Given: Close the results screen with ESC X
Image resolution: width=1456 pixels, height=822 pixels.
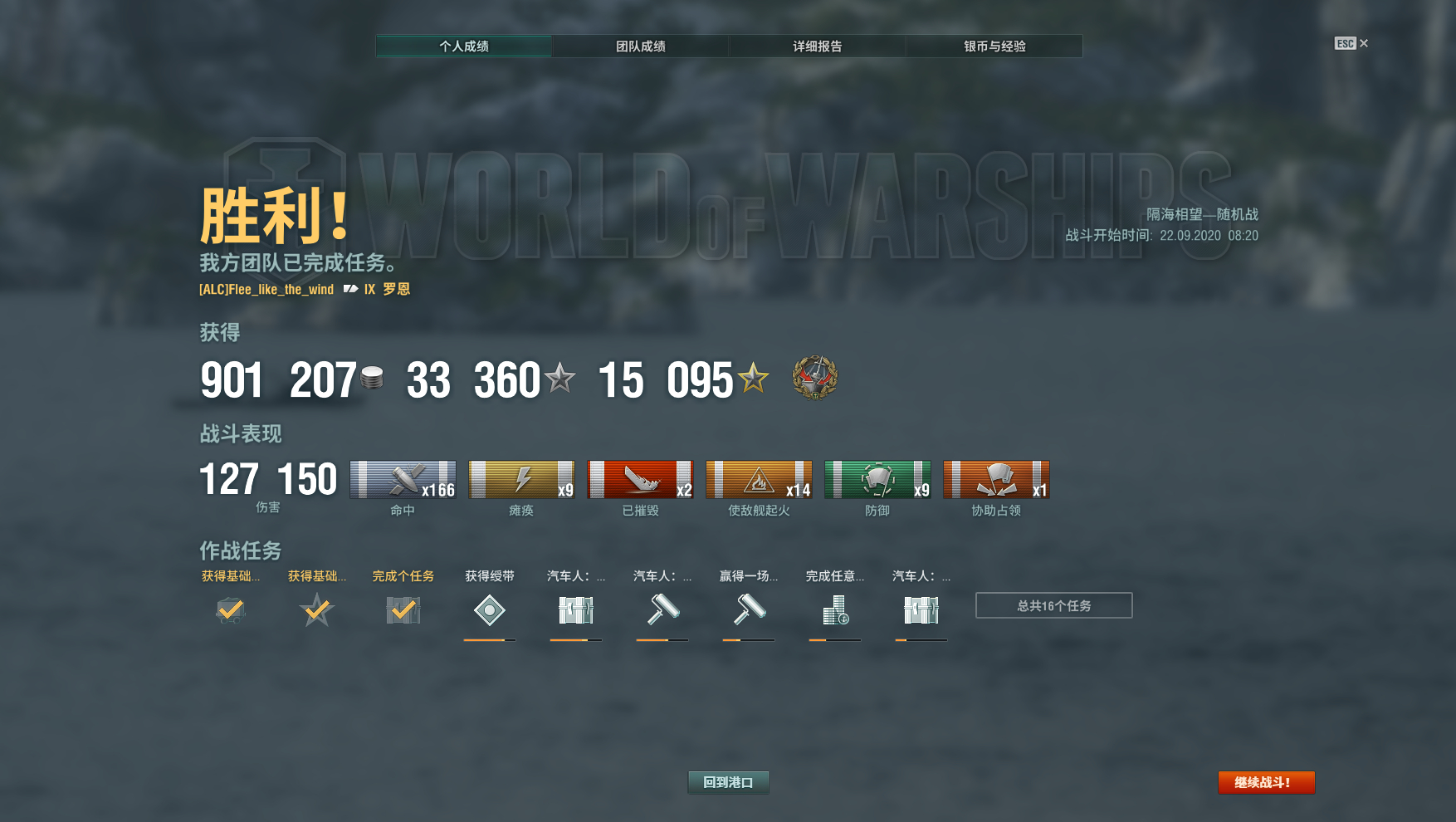Looking at the screenshot, I should [1351, 43].
